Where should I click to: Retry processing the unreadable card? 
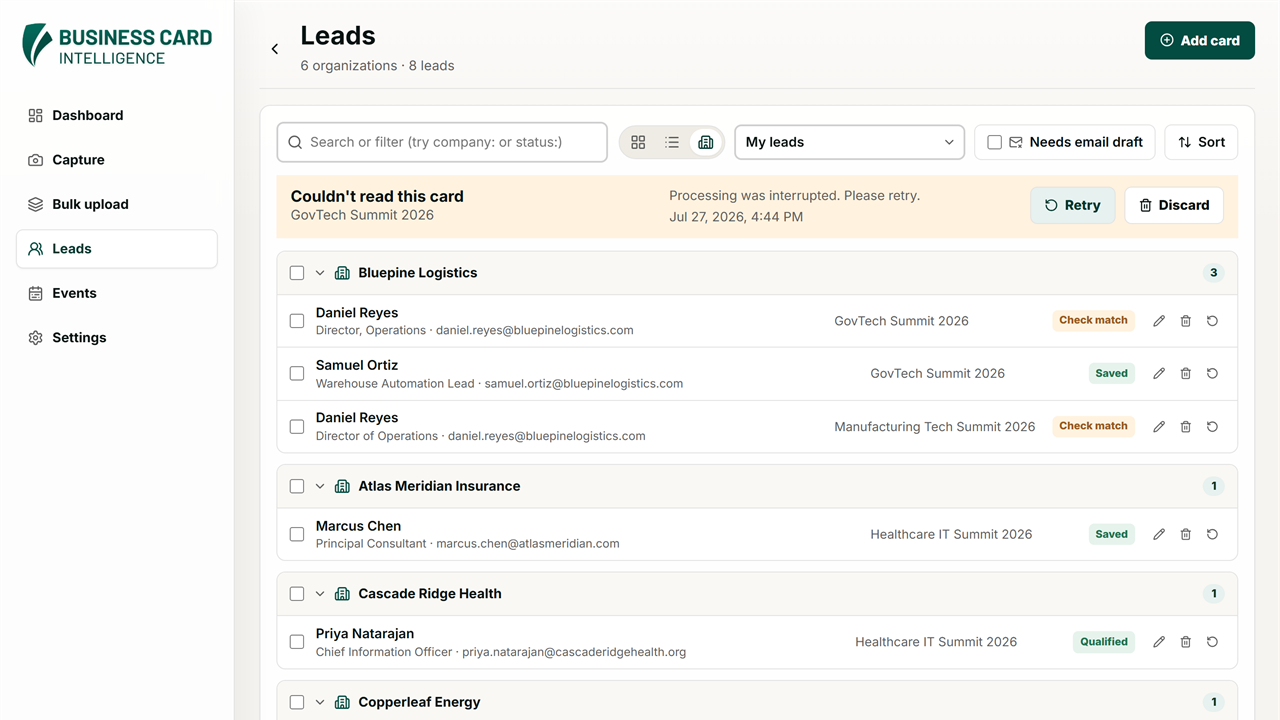[1073, 205]
